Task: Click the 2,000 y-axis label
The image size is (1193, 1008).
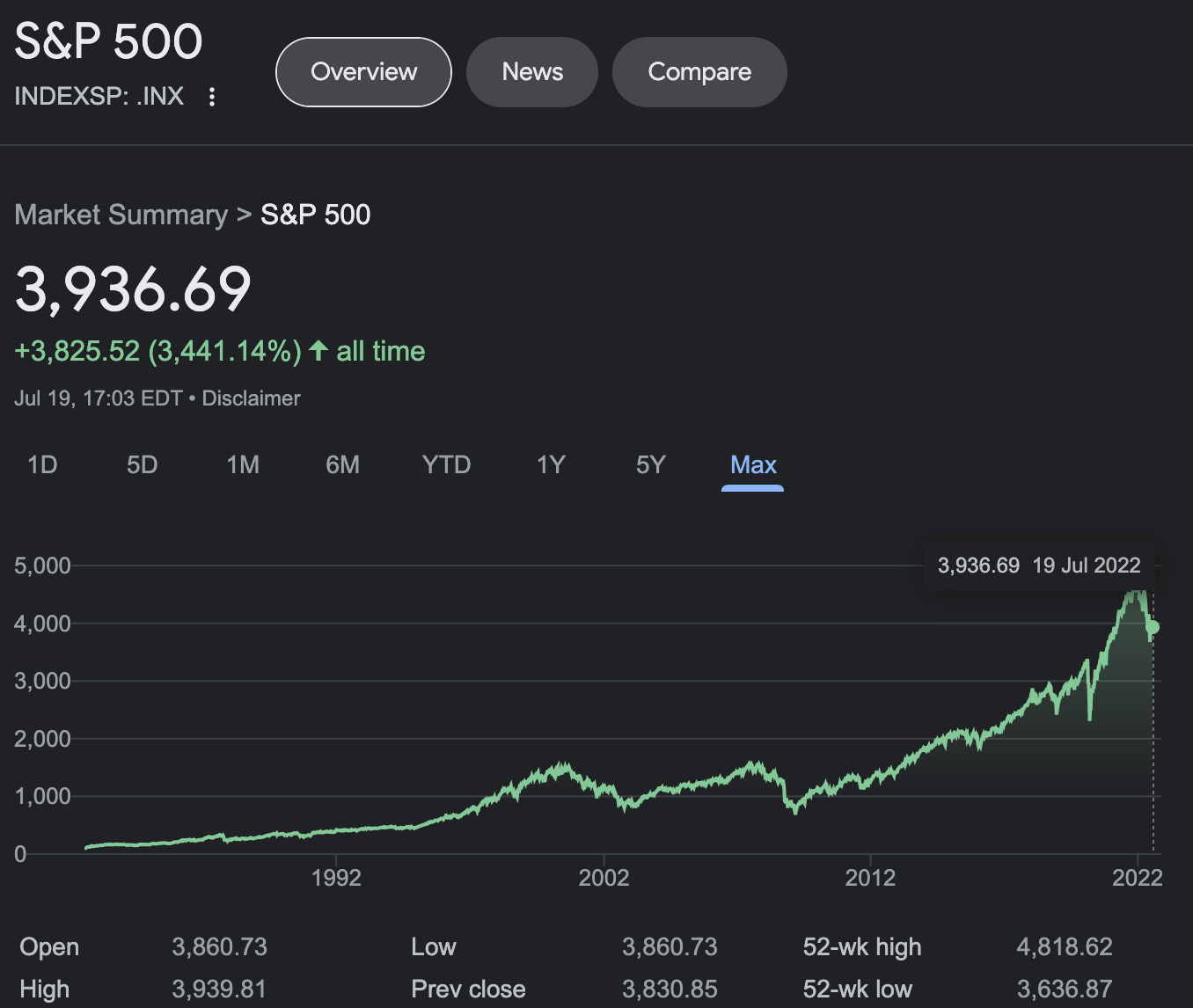Action: coord(42,739)
